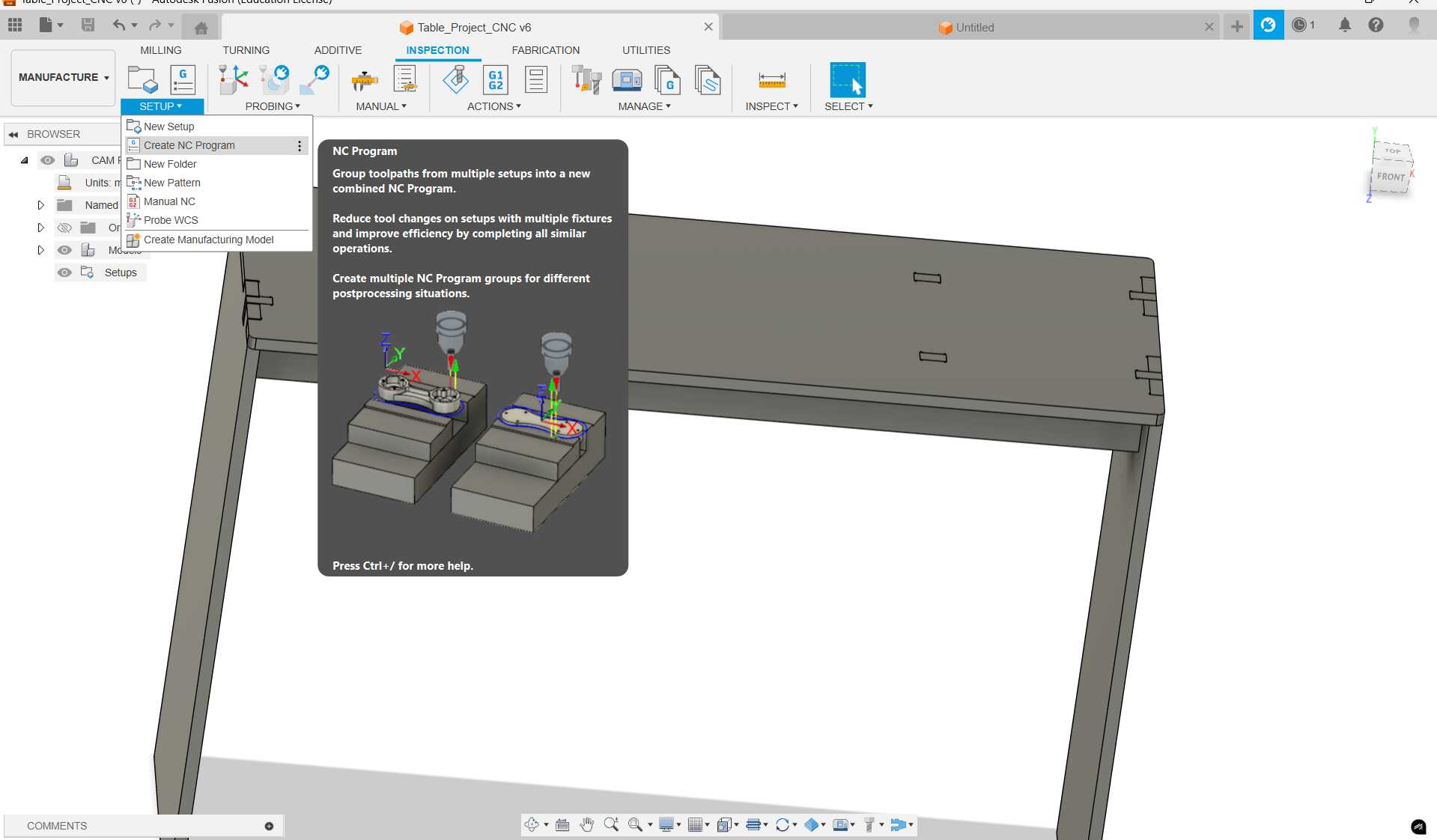Save the document with the floppy icon
The image size is (1437, 840).
click(88, 25)
